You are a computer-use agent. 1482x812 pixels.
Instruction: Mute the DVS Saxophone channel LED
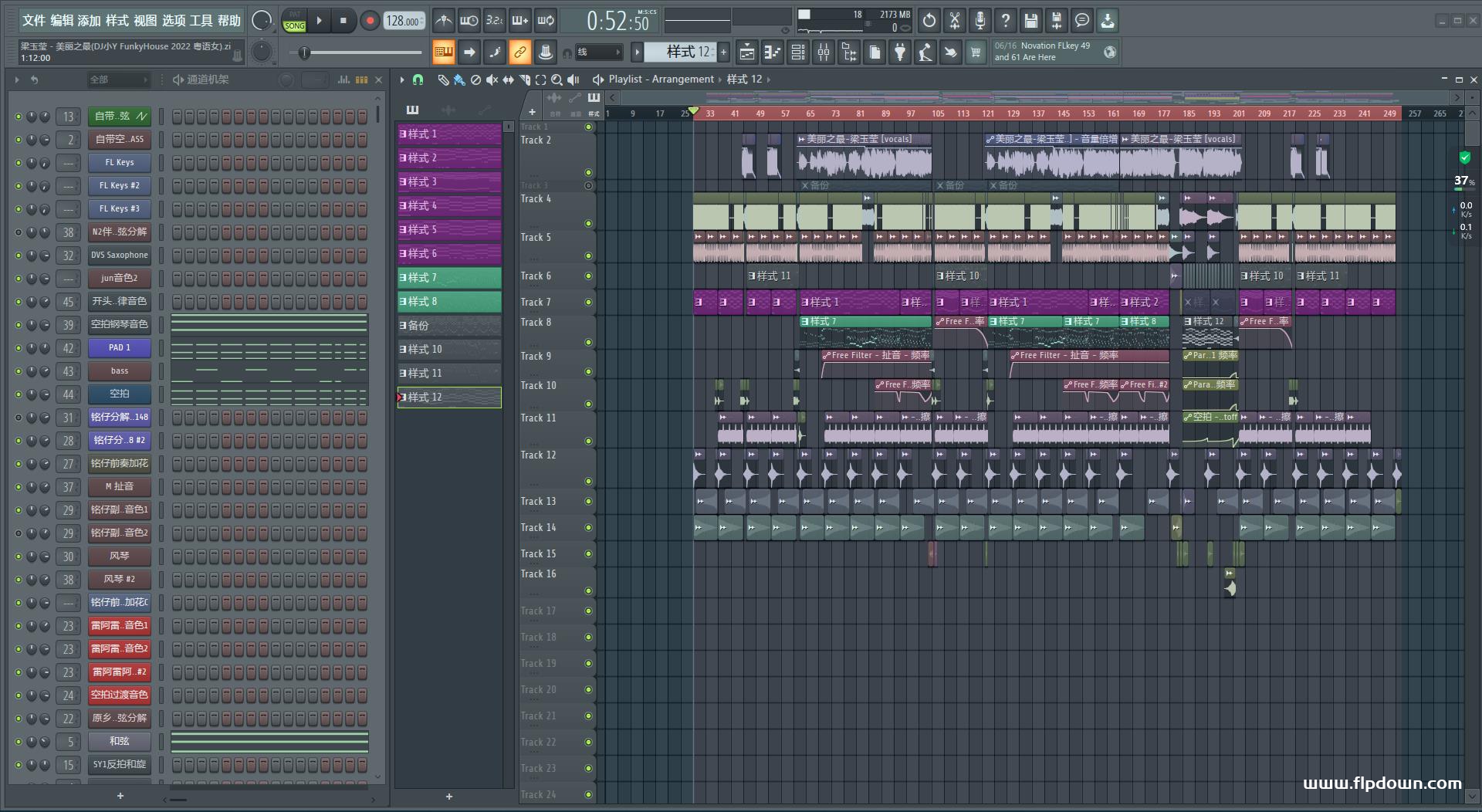19,255
